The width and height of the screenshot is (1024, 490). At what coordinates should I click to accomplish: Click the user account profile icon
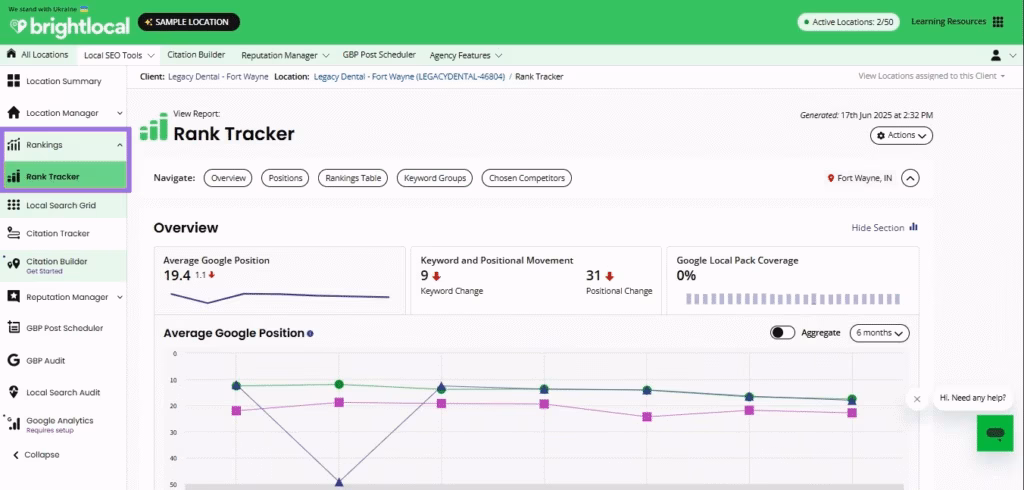996,55
